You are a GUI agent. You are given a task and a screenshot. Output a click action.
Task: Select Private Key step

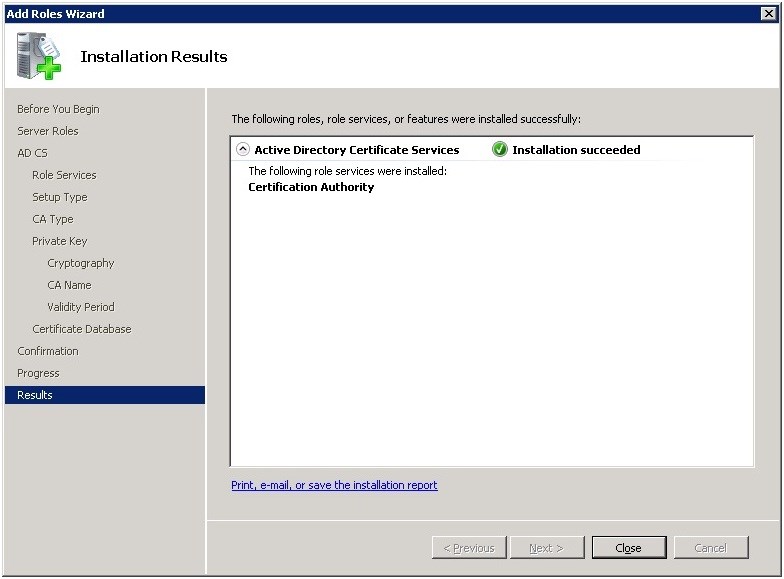[x=60, y=241]
